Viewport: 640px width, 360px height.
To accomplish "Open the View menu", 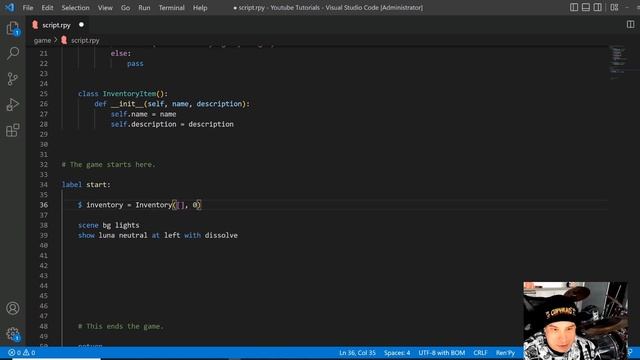I will click(105, 8).
